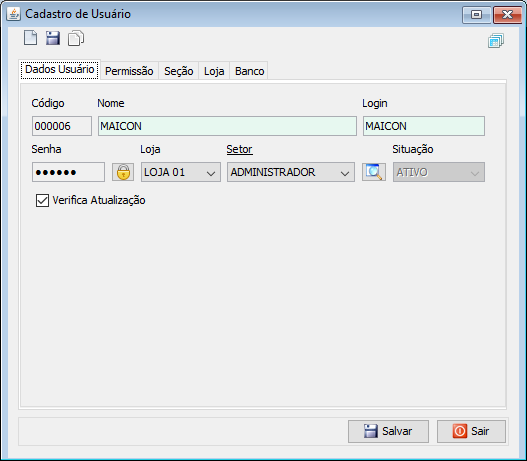Click the Sair button
The image size is (527, 461).
click(471, 431)
